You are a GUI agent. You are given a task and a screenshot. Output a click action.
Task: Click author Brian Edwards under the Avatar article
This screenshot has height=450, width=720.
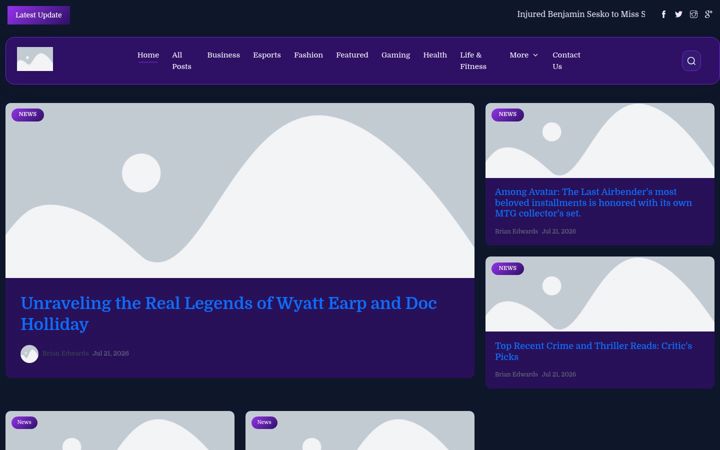coord(516,231)
